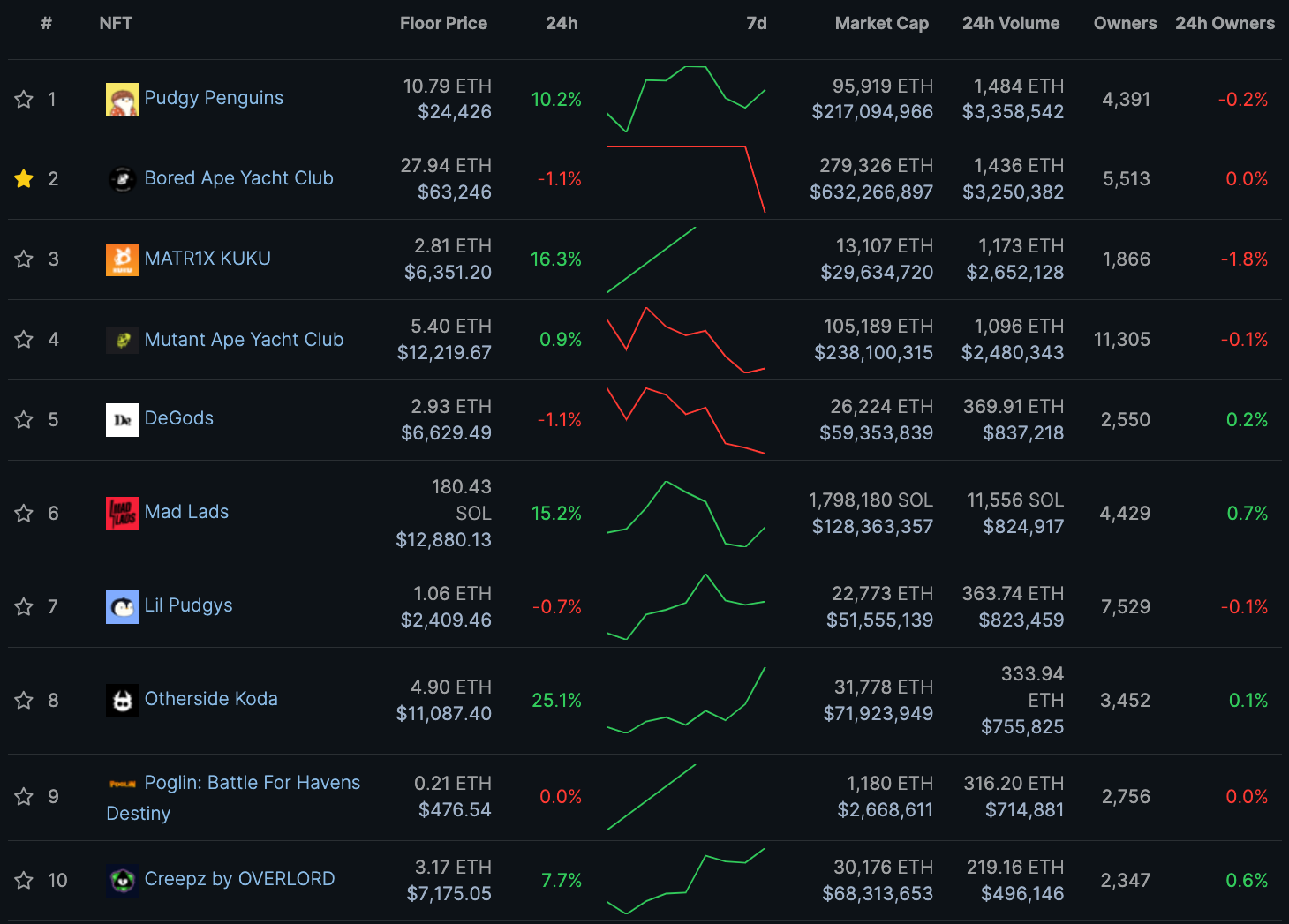This screenshot has height=924, width=1289.
Task: Click Otherside Koda 7d sparkline chart
Action: click(686, 701)
